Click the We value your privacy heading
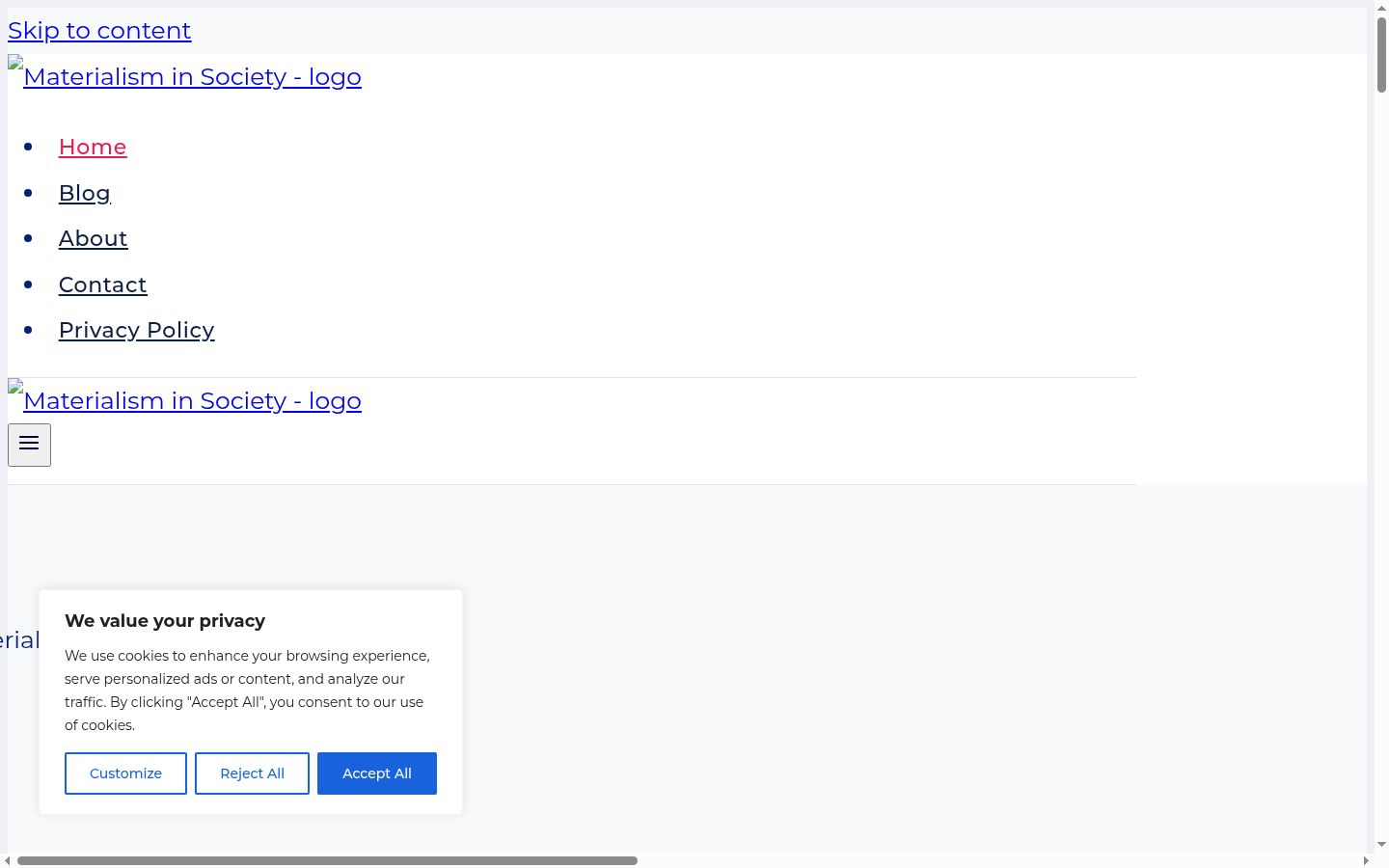The height and width of the screenshot is (868, 1389). click(165, 621)
